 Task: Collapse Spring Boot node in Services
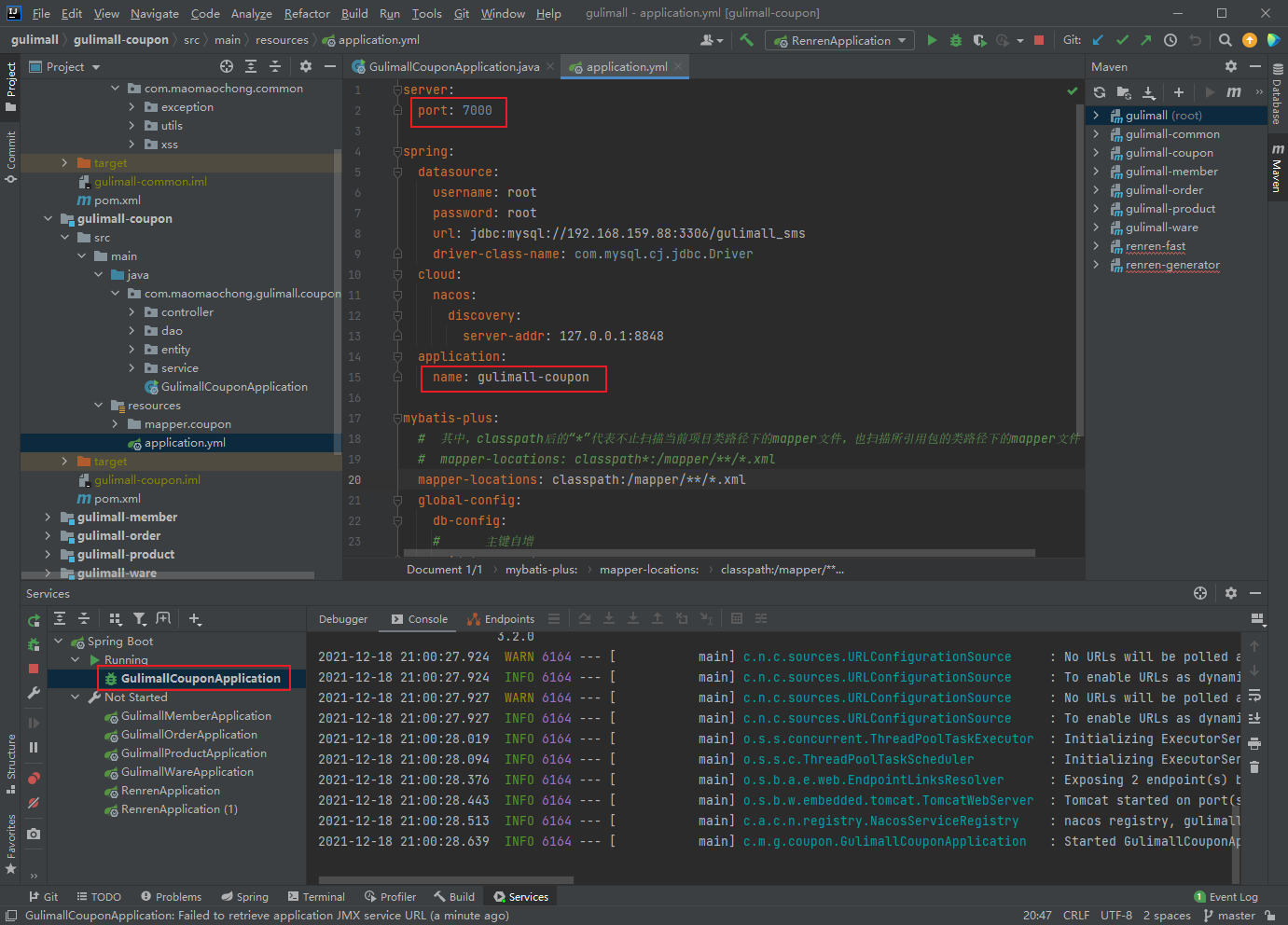pos(58,642)
